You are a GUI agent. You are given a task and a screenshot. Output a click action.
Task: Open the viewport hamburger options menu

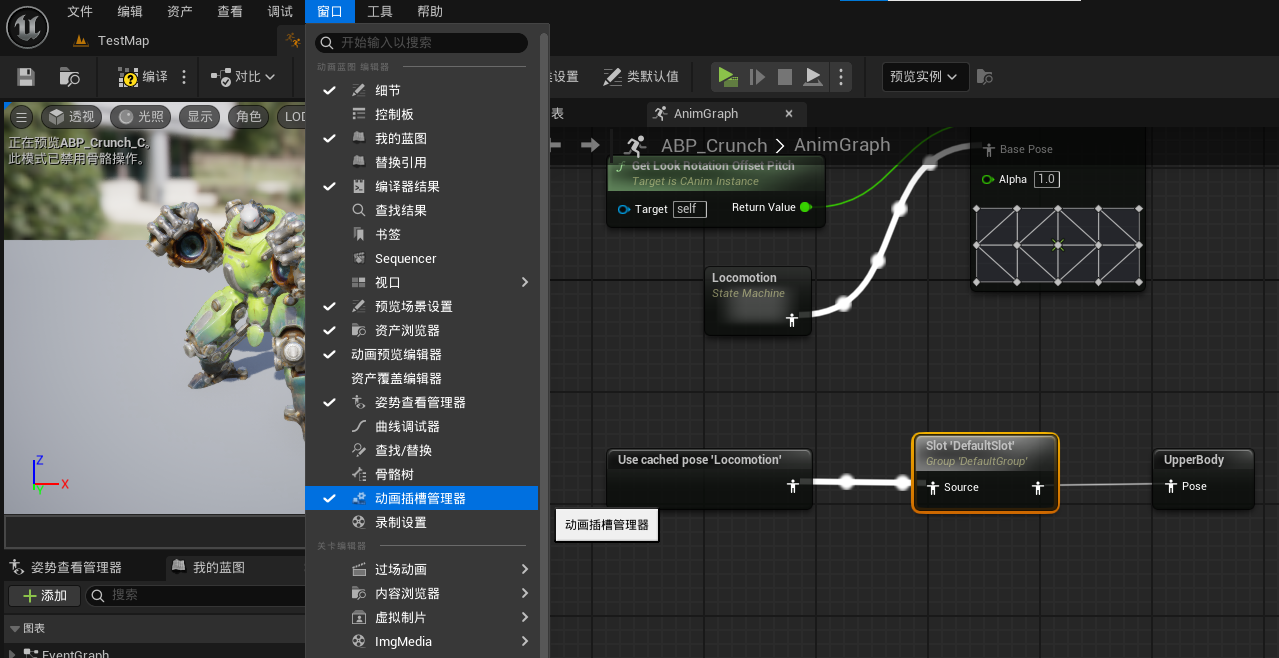click(21, 117)
